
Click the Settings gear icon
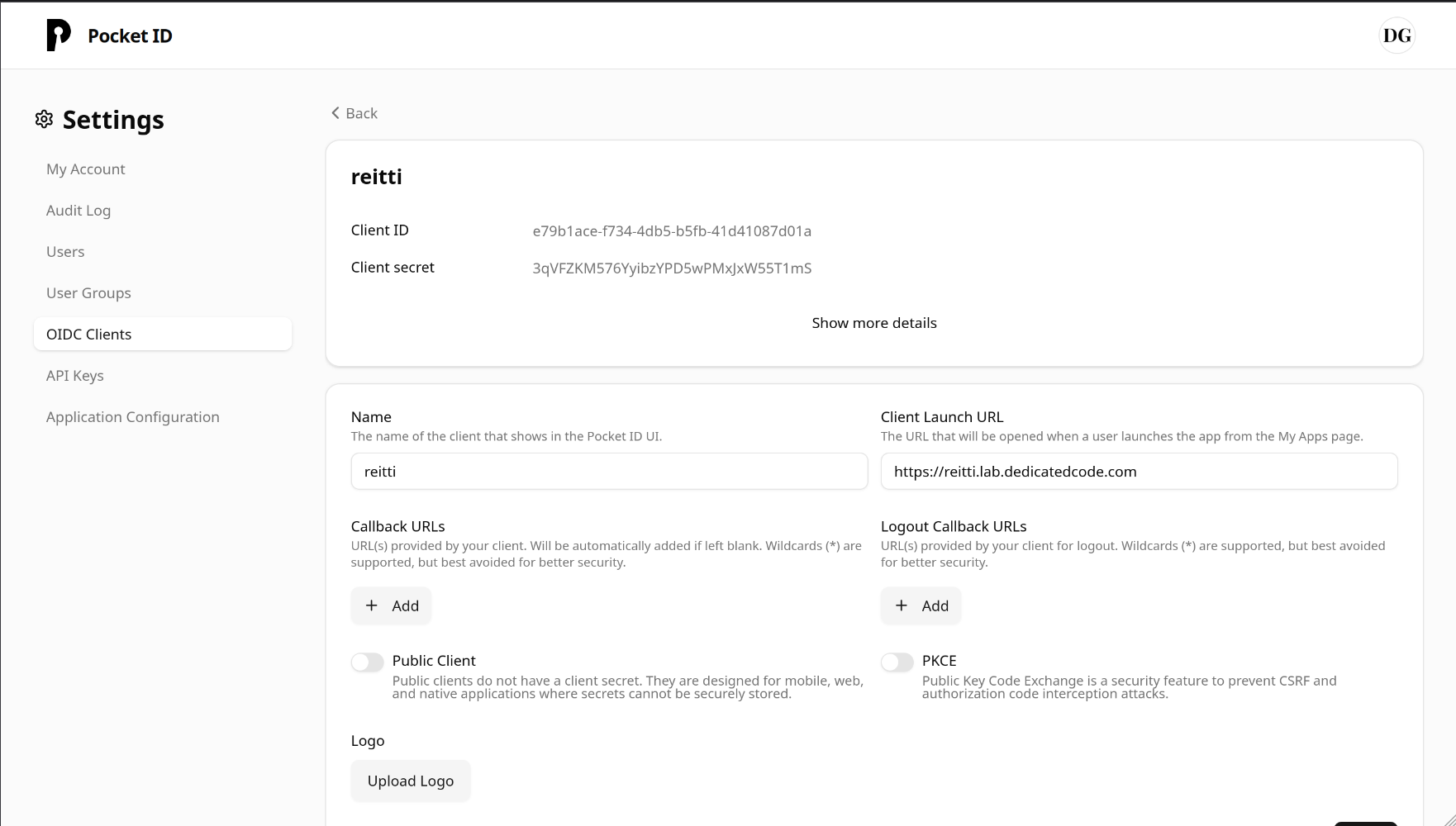coord(44,120)
